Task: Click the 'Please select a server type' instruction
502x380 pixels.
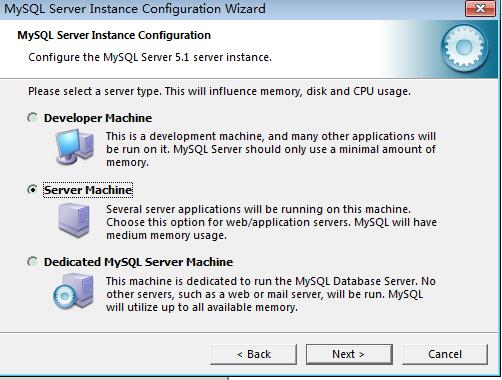Action: (x=219, y=91)
